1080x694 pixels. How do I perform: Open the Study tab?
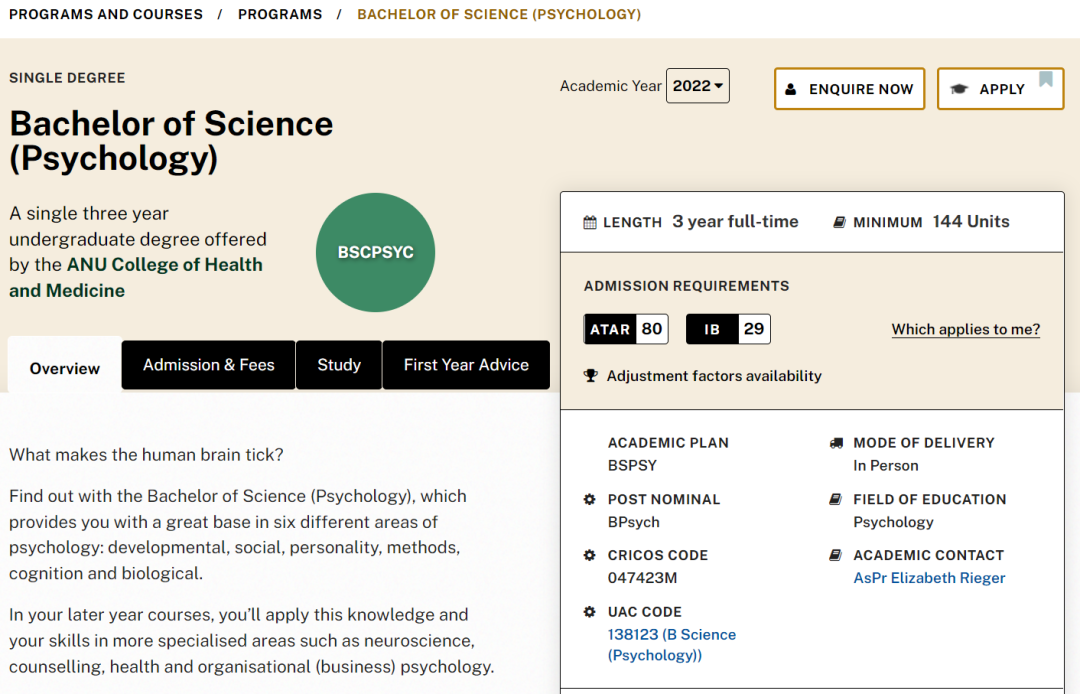click(x=339, y=365)
